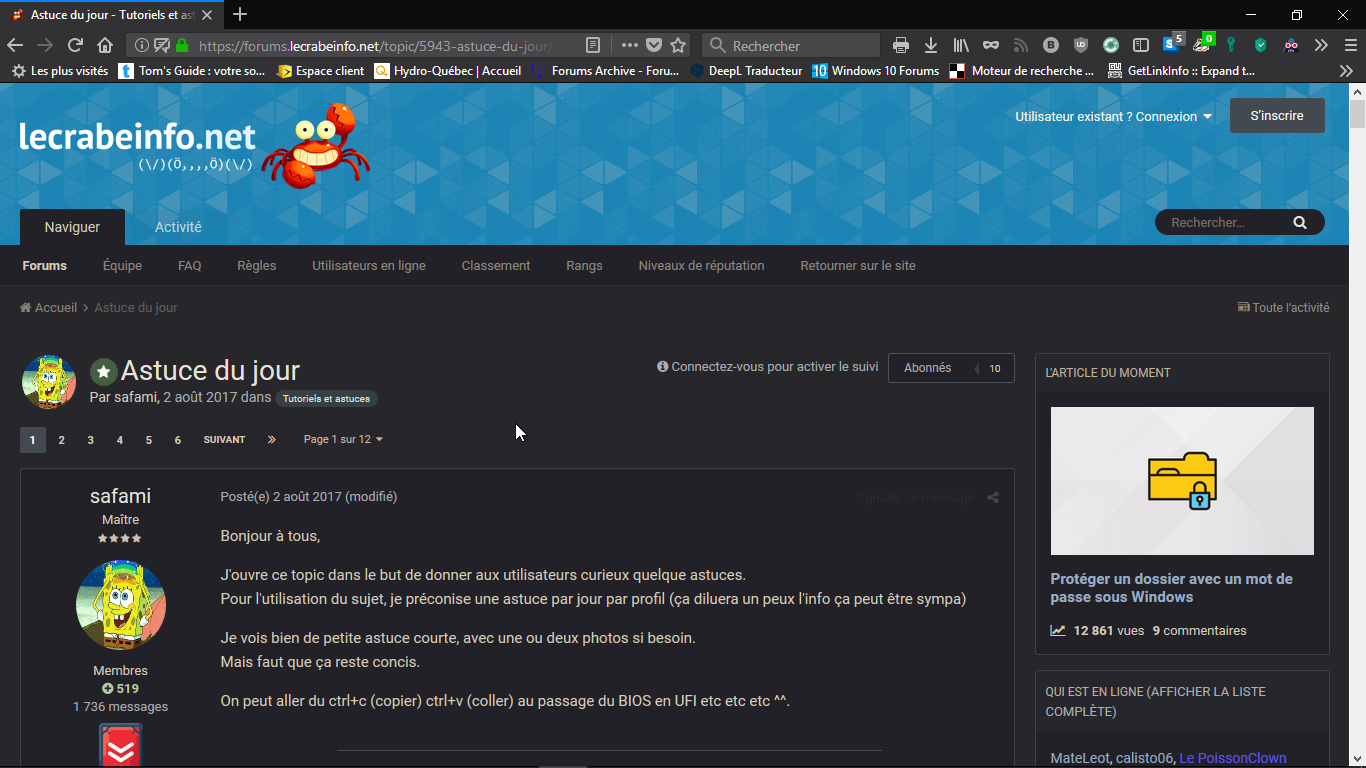
Task: Open the 'Page 1 sur 12' page selector
Action: tap(343, 440)
